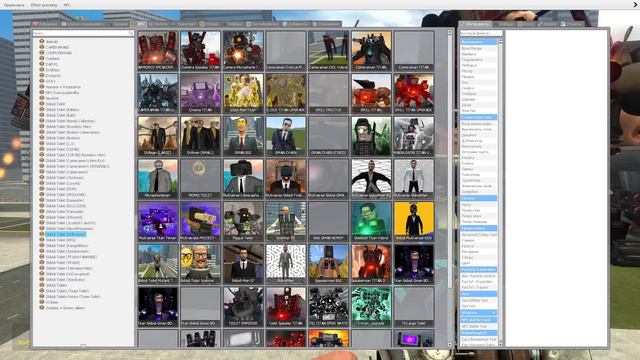This screenshot has width=640, height=360.
Task: Choose the GMAN CHAIN (FIXED) blank thumbnail
Action: [x=329, y=136]
